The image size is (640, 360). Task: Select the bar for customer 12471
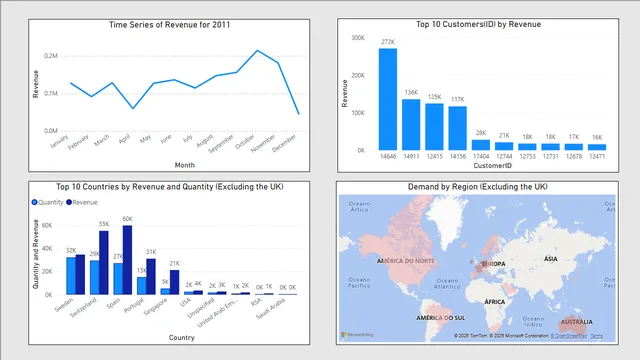[x=597, y=147]
